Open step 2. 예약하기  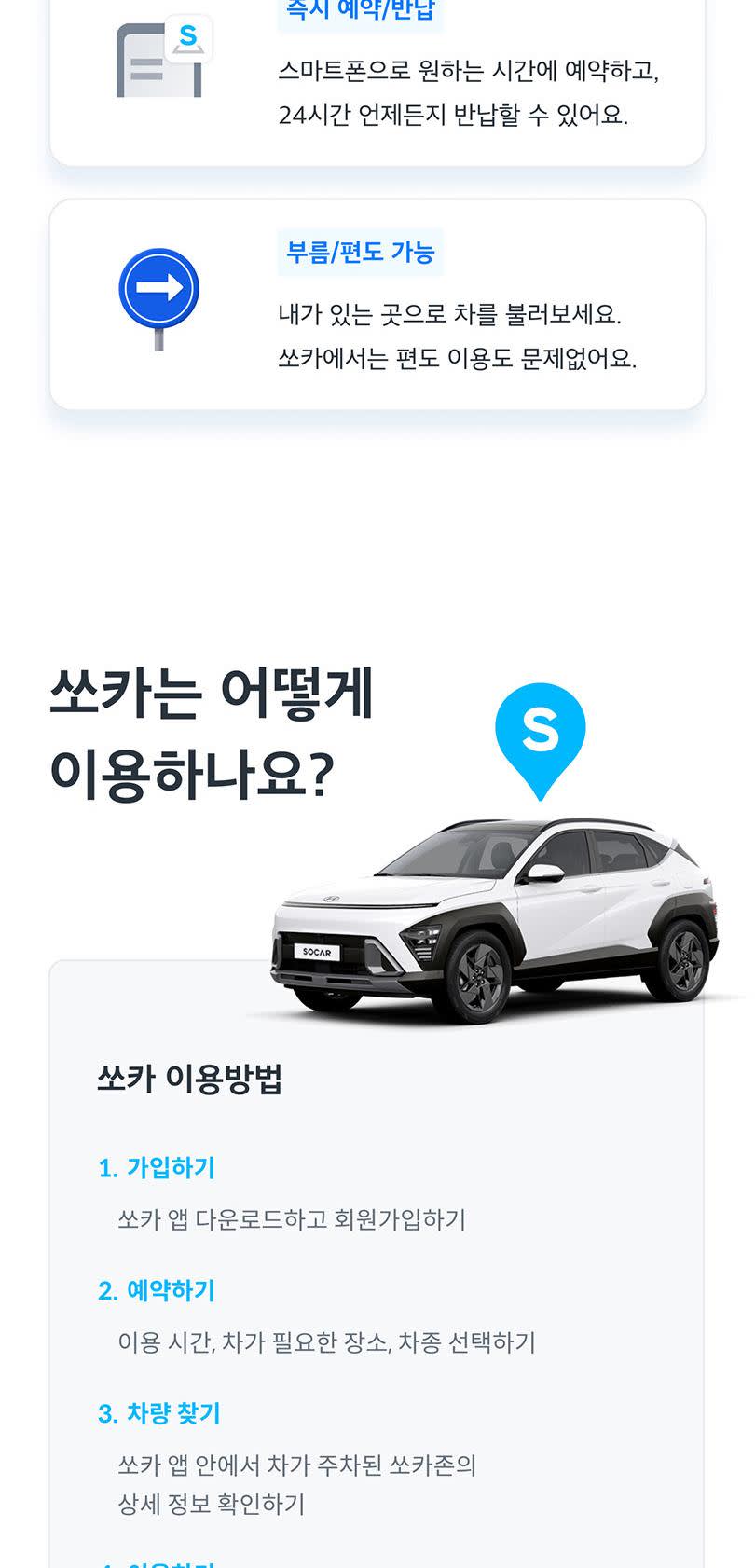[x=157, y=1290]
